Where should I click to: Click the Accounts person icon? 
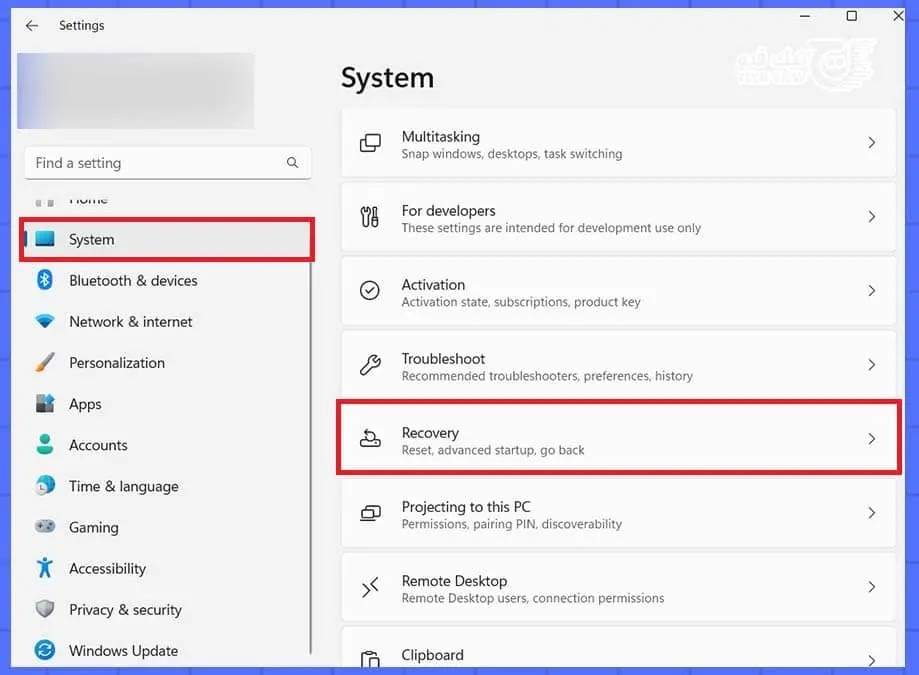pyautogui.click(x=45, y=444)
